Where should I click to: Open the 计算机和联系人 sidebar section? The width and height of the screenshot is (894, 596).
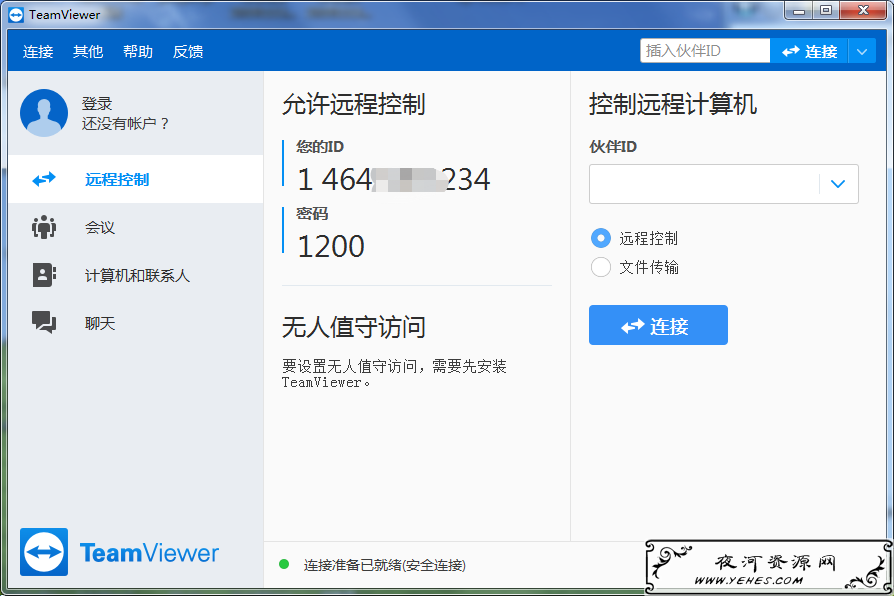click(x=136, y=275)
